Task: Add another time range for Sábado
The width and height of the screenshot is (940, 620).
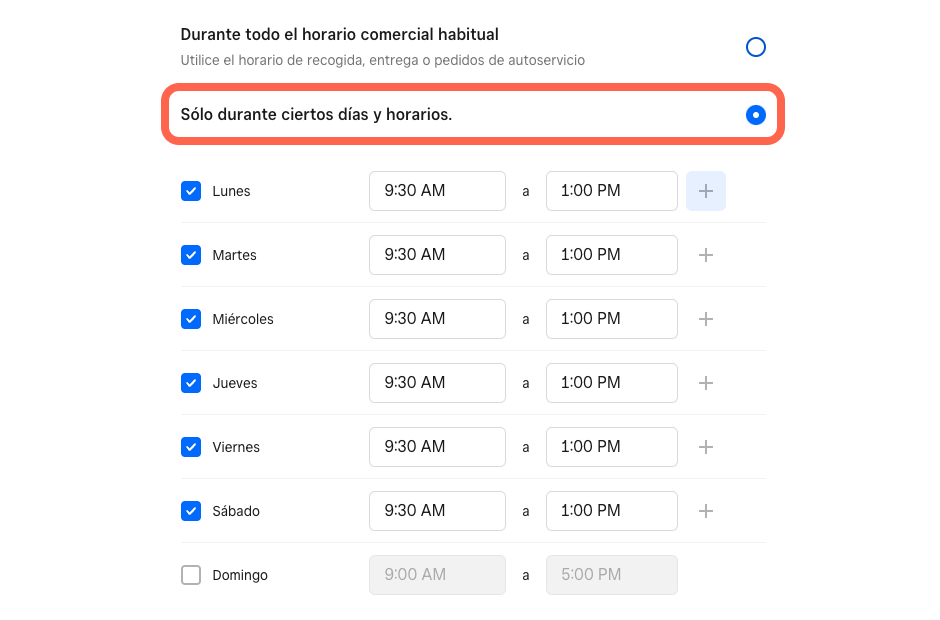Action: coord(706,511)
